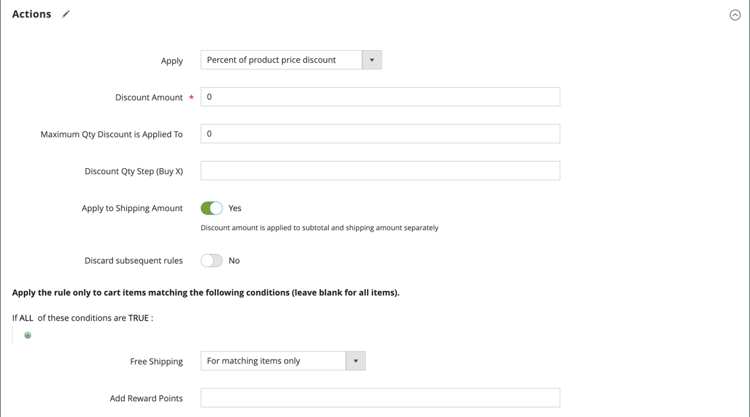
Task: Open the Free Shipping dropdown
Action: (282, 361)
